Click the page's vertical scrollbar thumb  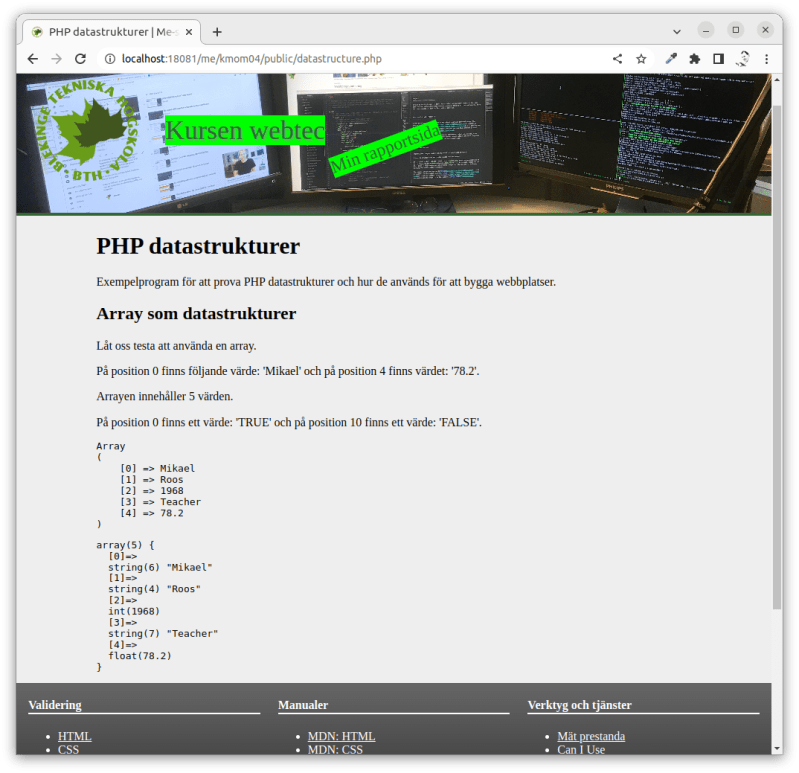777,357
